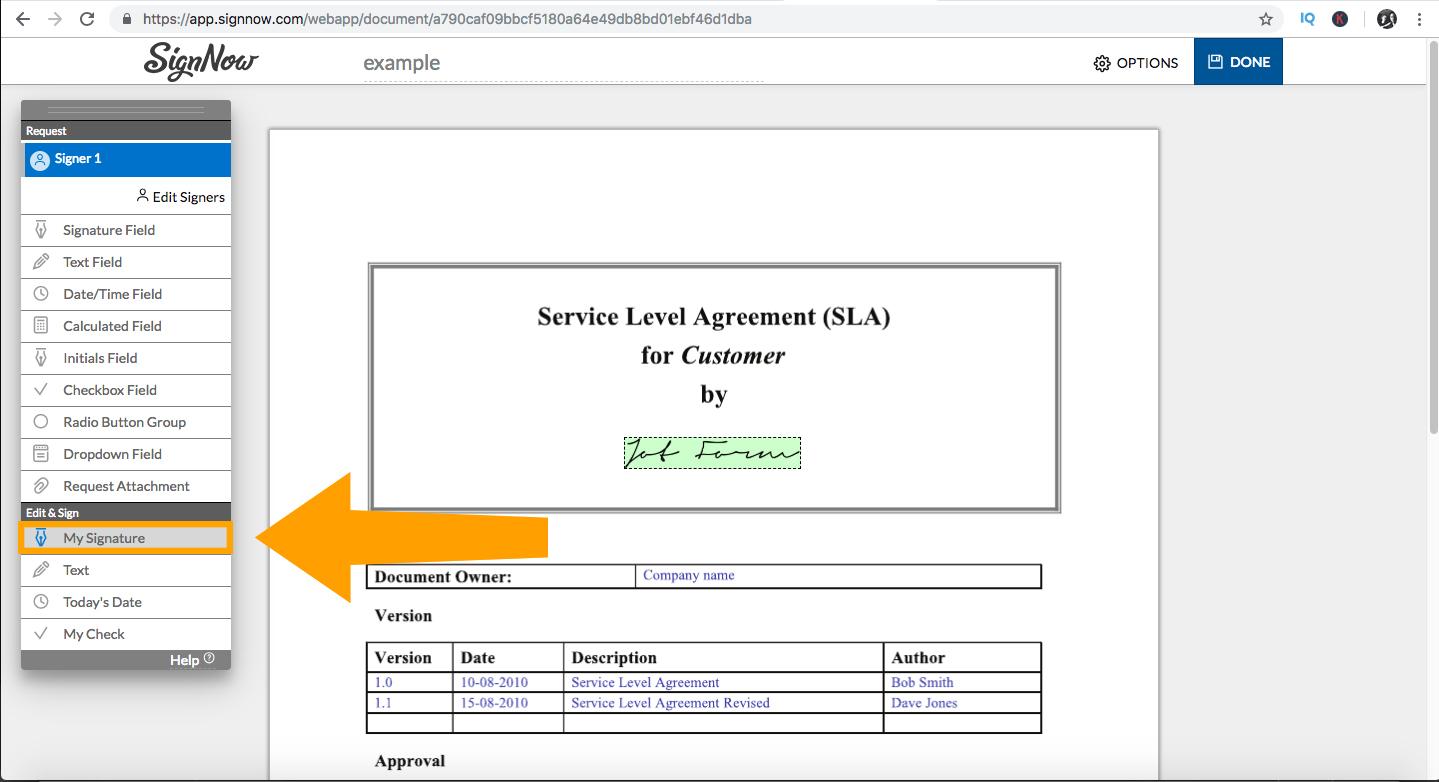Add a Text Field via pencil icon

[41, 262]
